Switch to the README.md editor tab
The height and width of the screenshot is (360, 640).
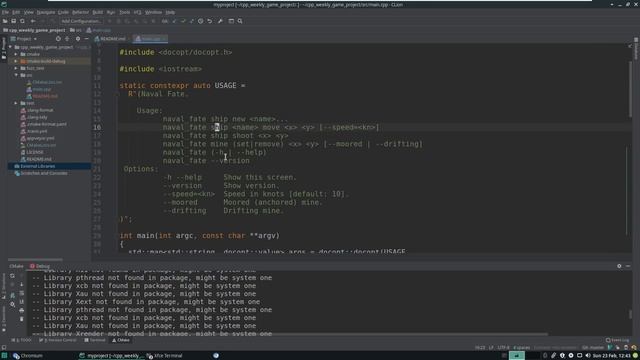coord(110,39)
